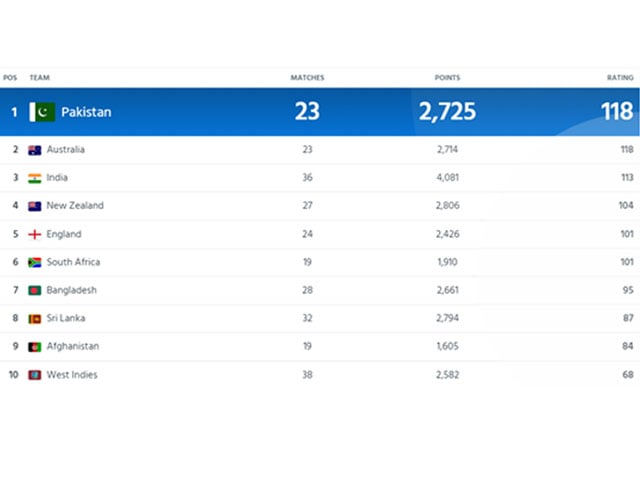The height and width of the screenshot is (480, 640).
Task: Click the South Africa flag icon
Action: click(35, 262)
